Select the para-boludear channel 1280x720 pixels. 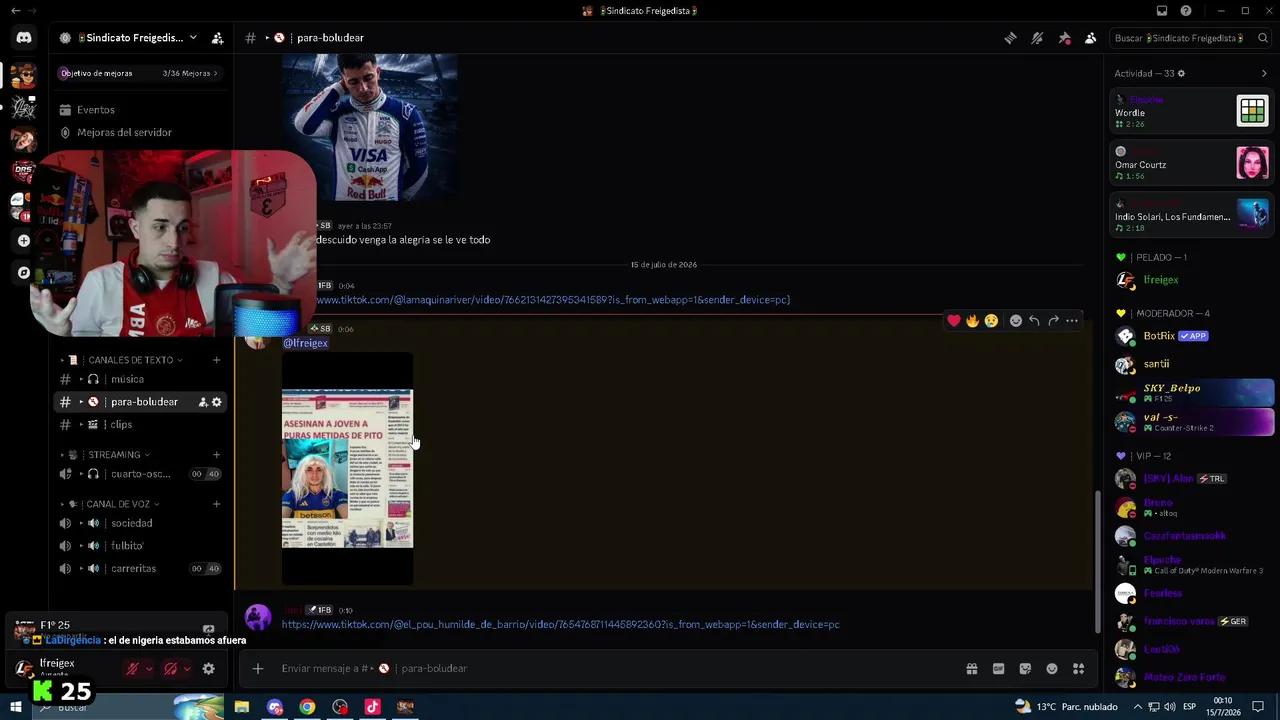click(x=140, y=402)
